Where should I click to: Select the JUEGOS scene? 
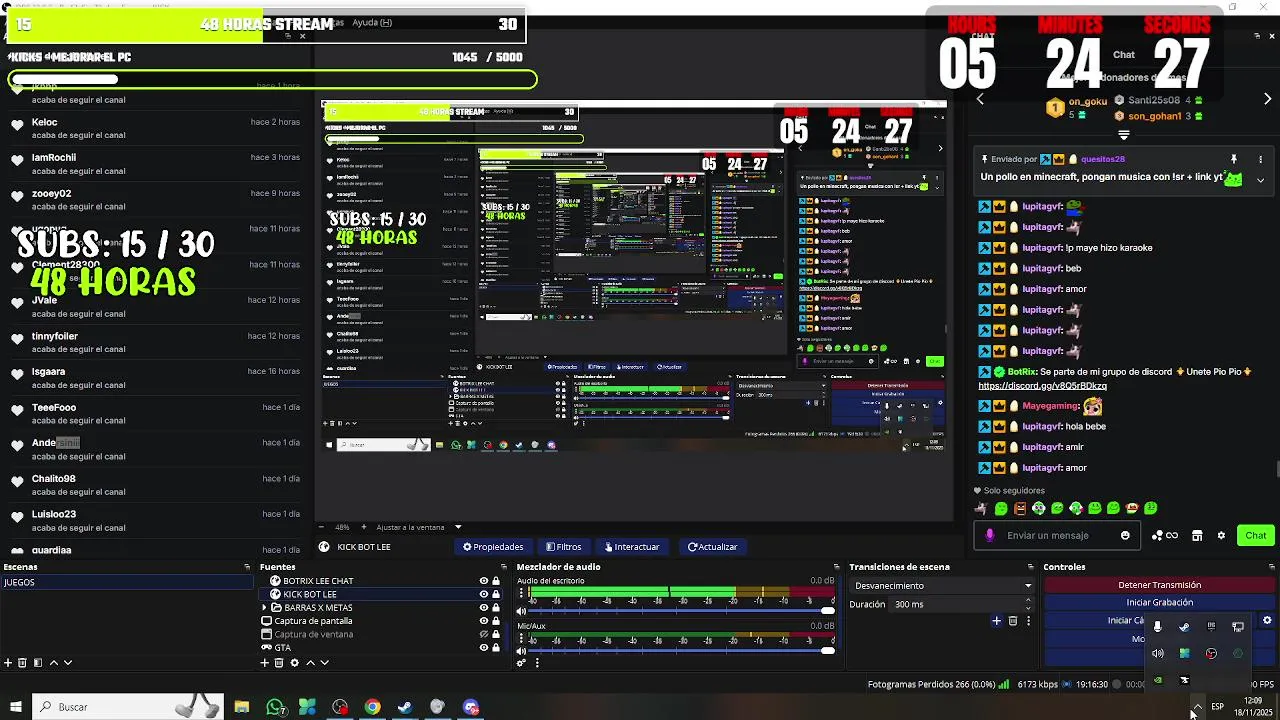(126, 582)
